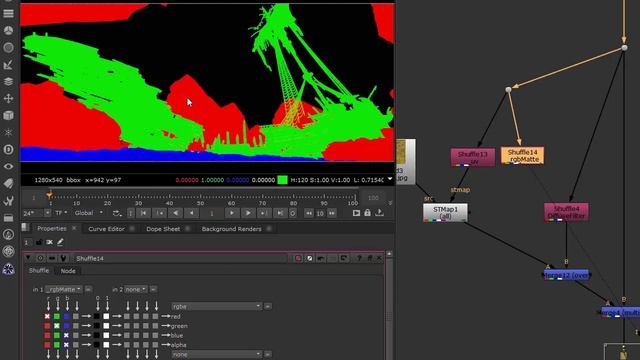Open the Deep nodes menu (D icon)
The height and width of the screenshot is (360, 640).
(8, 149)
